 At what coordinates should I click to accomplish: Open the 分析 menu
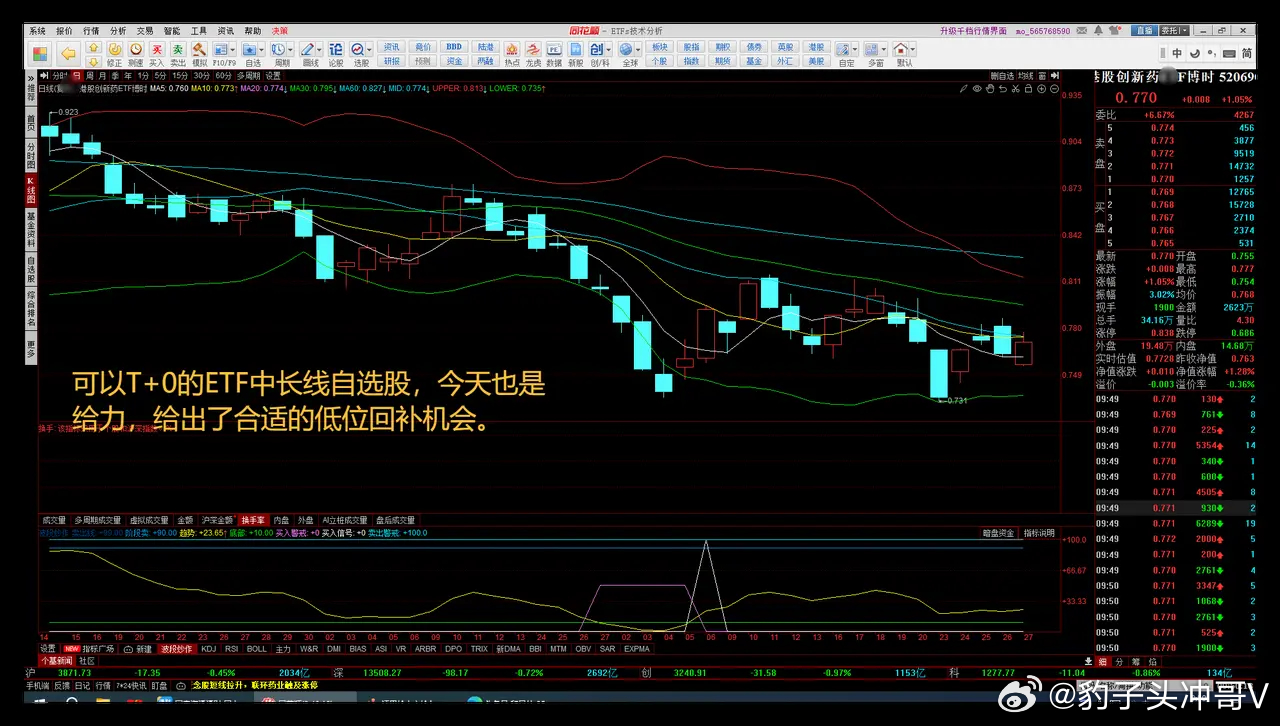[118, 31]
